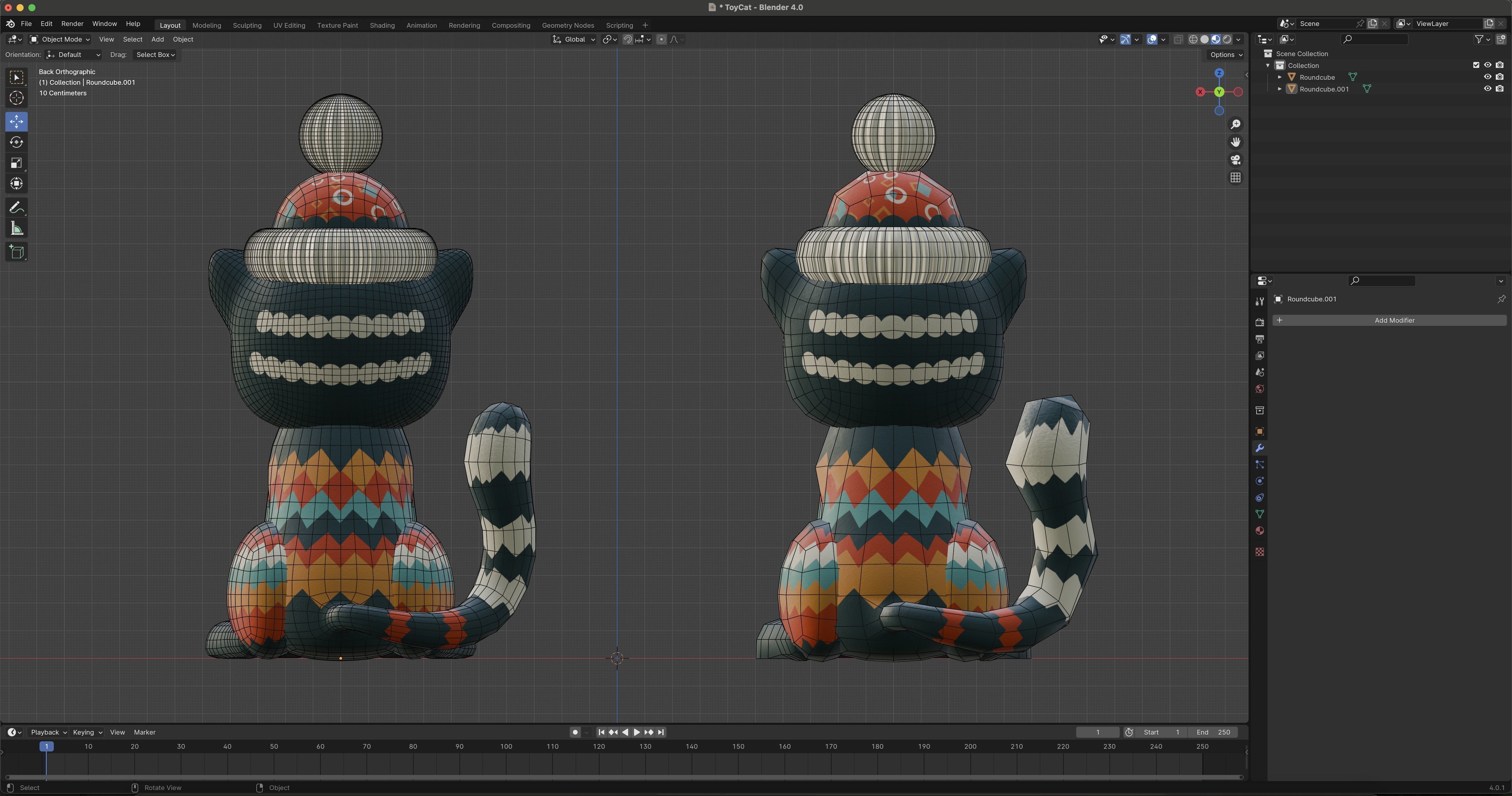
Task: Select the Annotate pencil tool
Action: (17, 207)
